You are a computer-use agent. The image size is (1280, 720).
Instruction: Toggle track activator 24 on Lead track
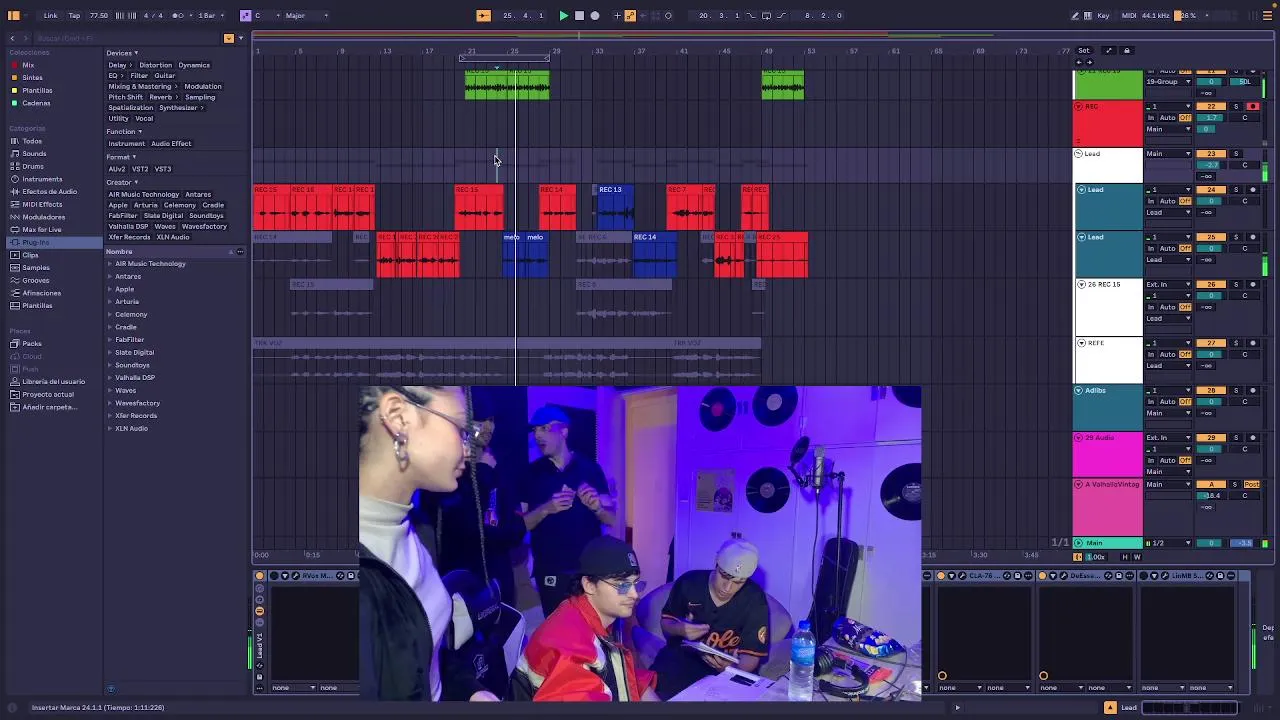(1211, 190)
